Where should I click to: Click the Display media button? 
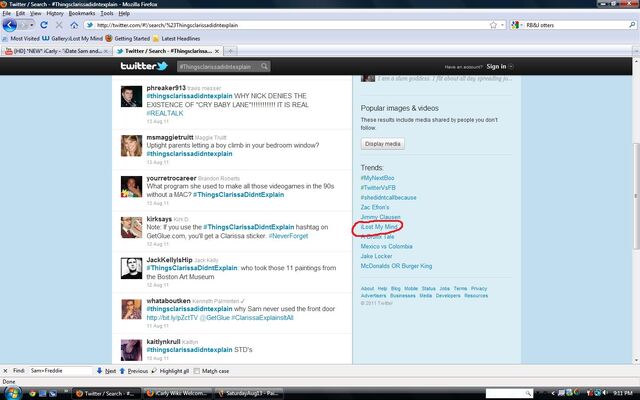click(x=382, y=144)
